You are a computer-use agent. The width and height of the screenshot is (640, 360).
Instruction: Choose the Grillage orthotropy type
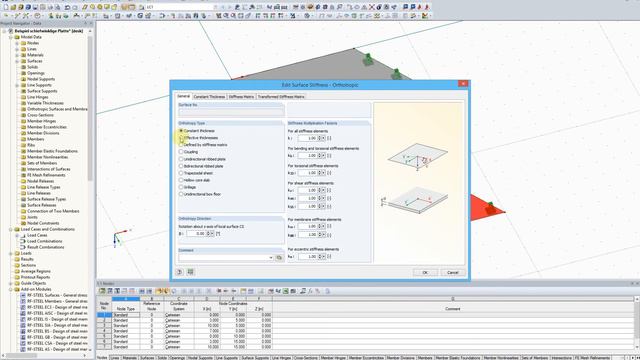tap(181, 187)
